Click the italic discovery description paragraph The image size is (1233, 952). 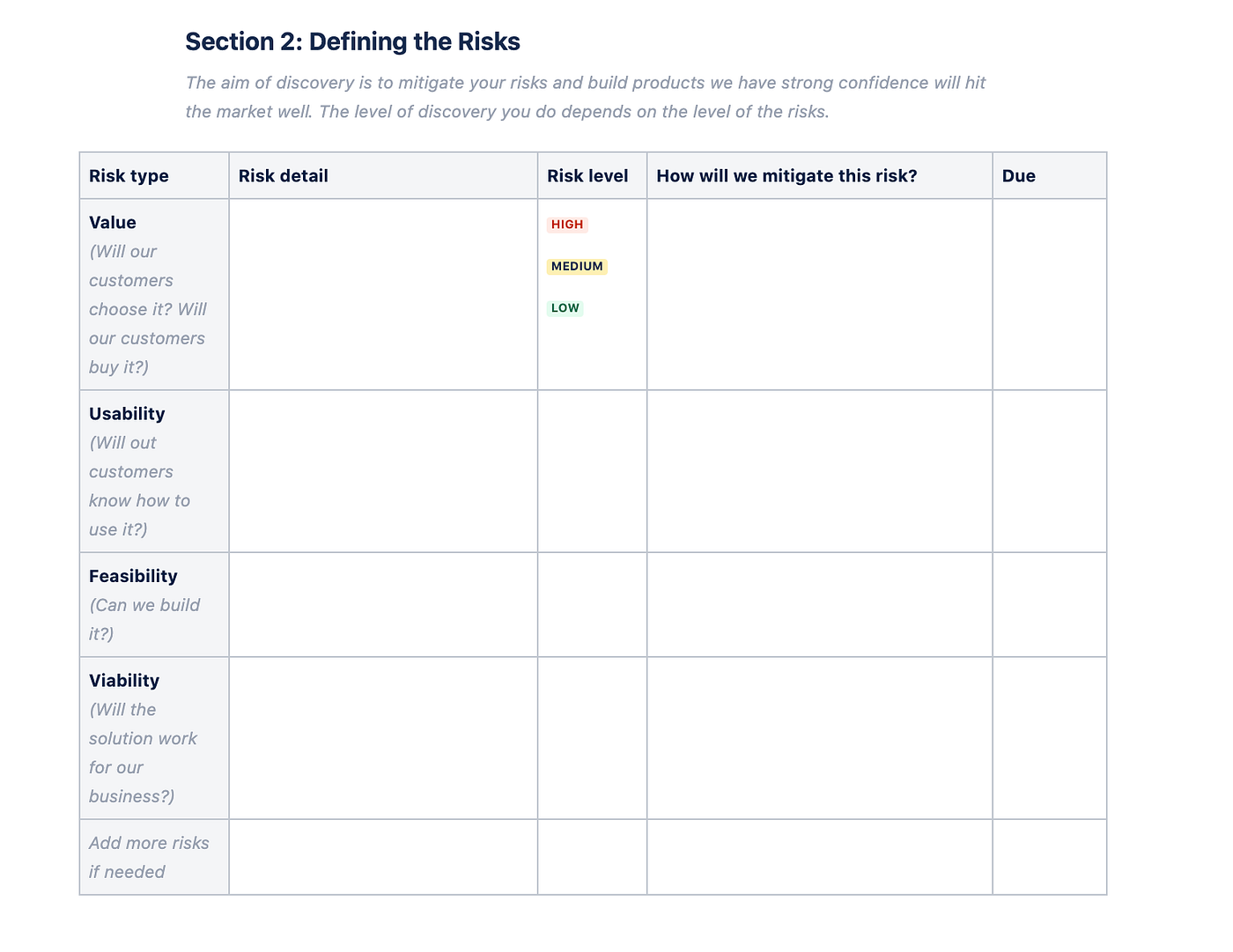tap(586, 97)
